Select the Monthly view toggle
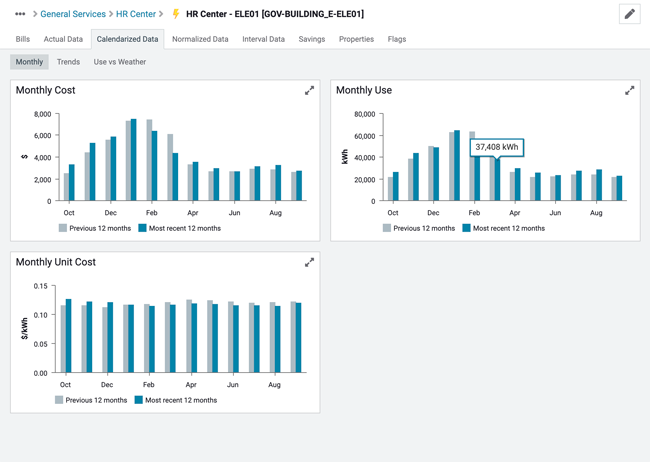Screen dimensions: 650x462 point(29,62)
